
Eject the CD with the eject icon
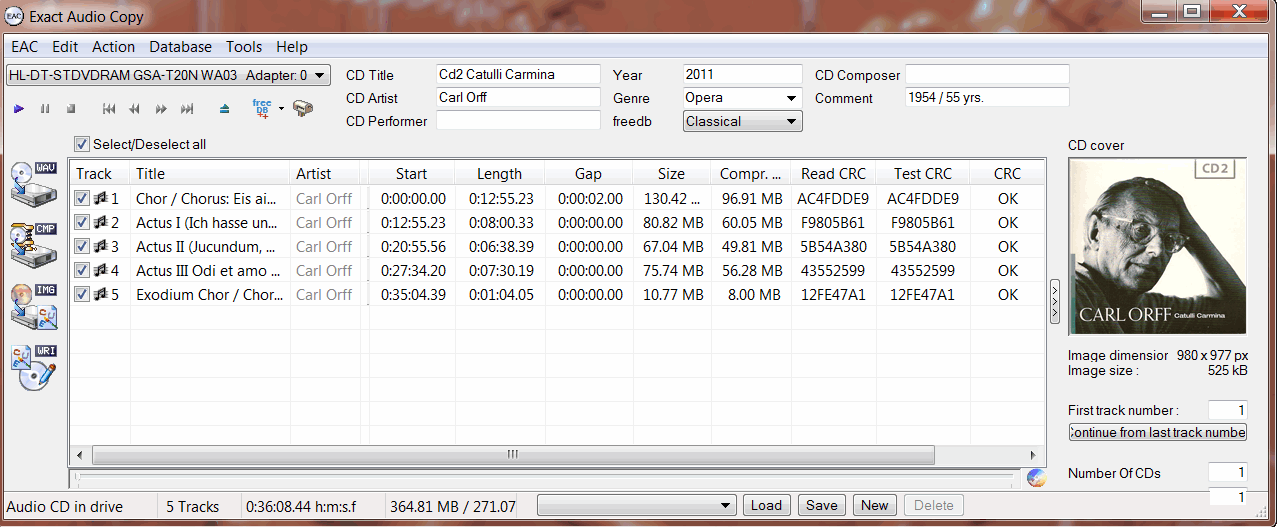[x=225, y=108]
